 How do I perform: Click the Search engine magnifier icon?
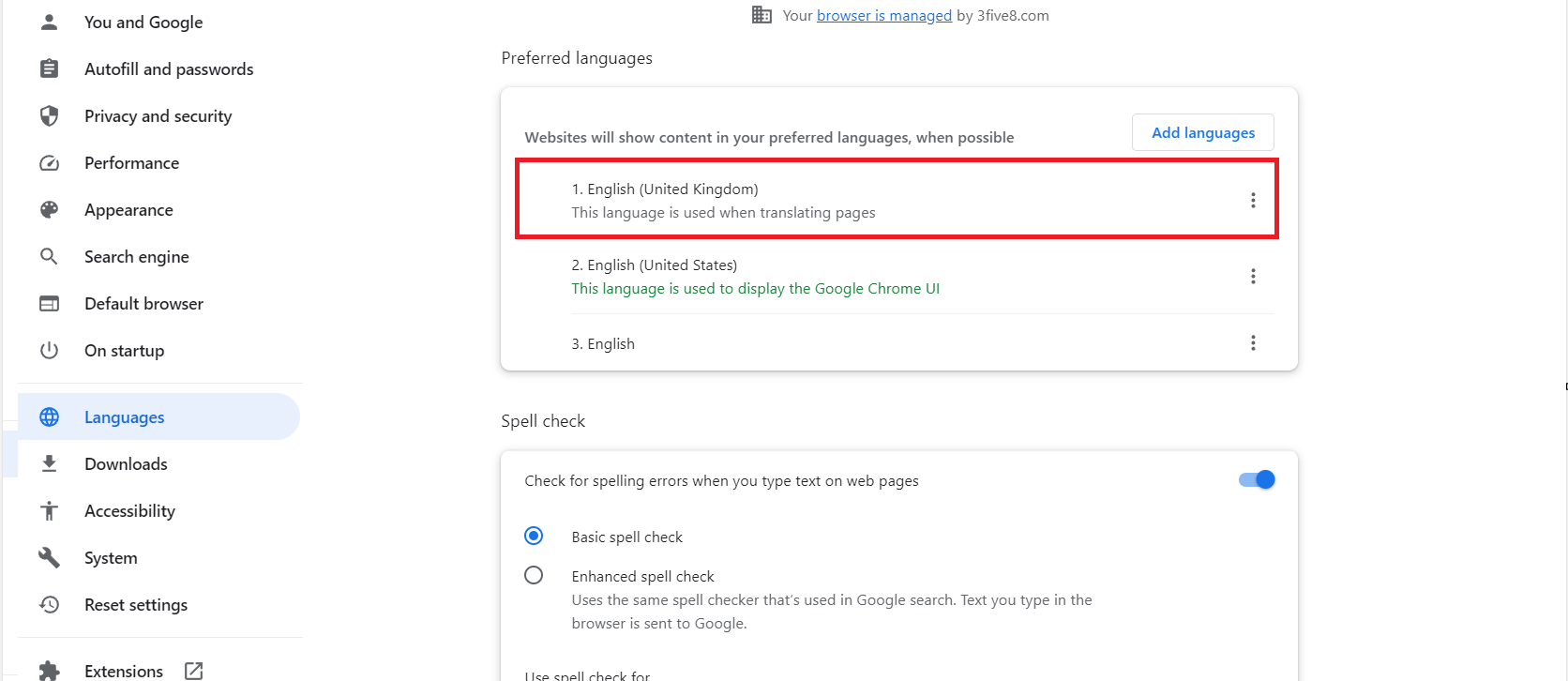coord(49,256)
